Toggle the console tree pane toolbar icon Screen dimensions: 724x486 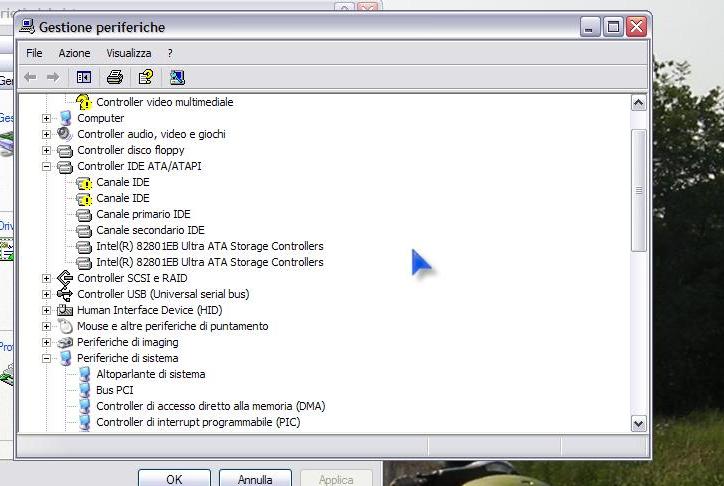coord(84,77)
